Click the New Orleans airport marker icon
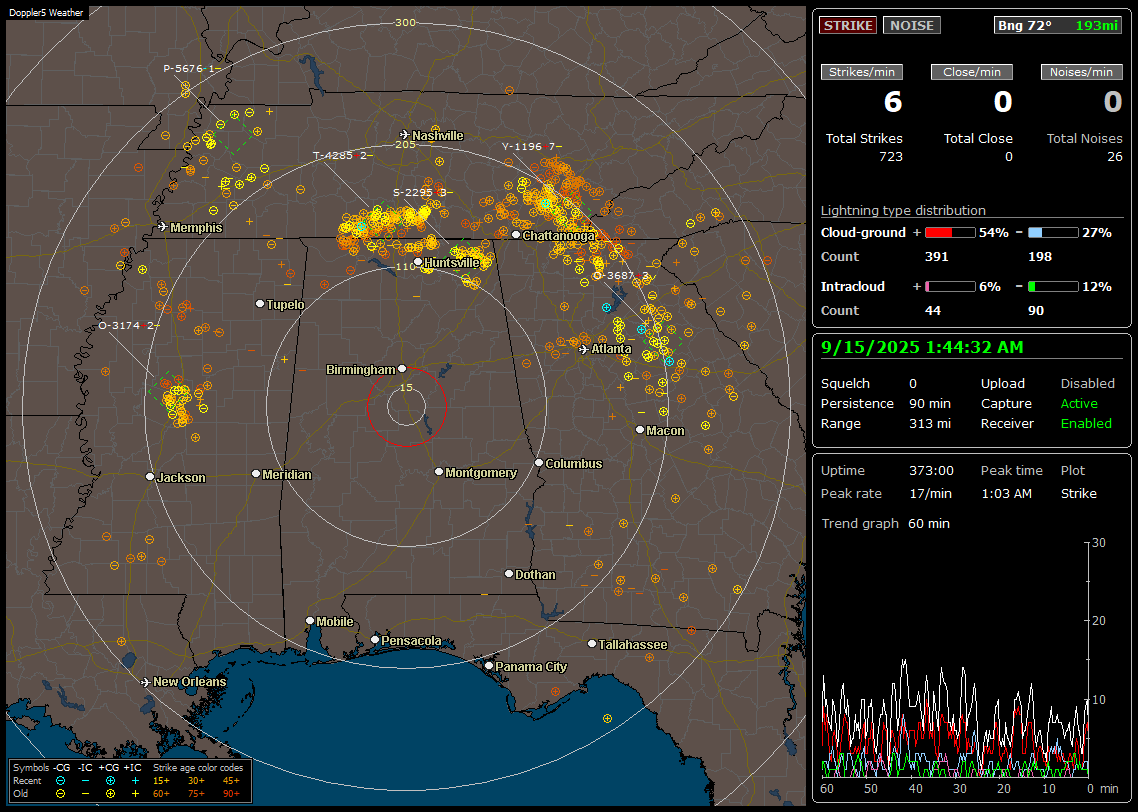 click(145, 682)
